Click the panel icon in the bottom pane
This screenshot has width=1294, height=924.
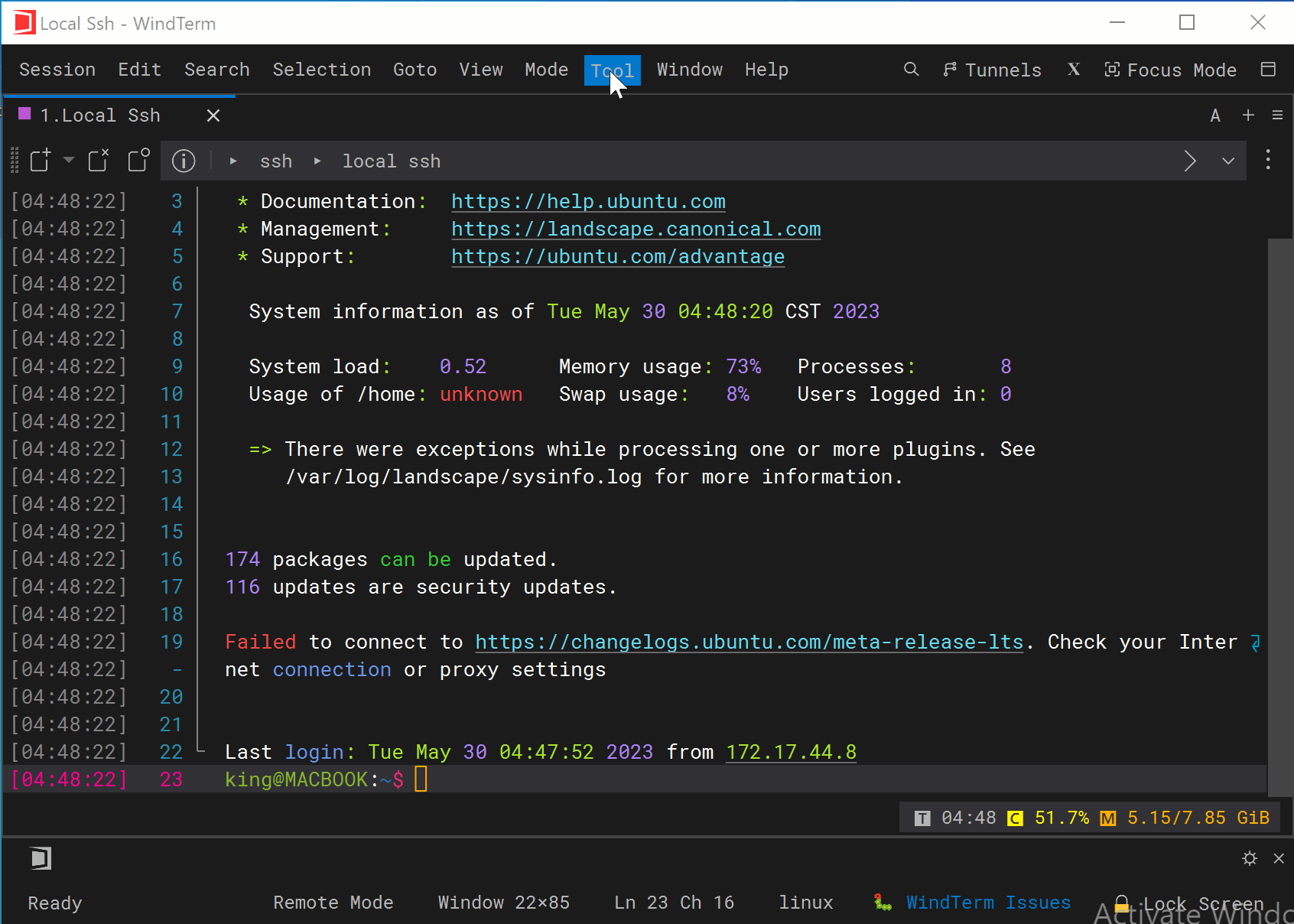click(x=41, y=858)
